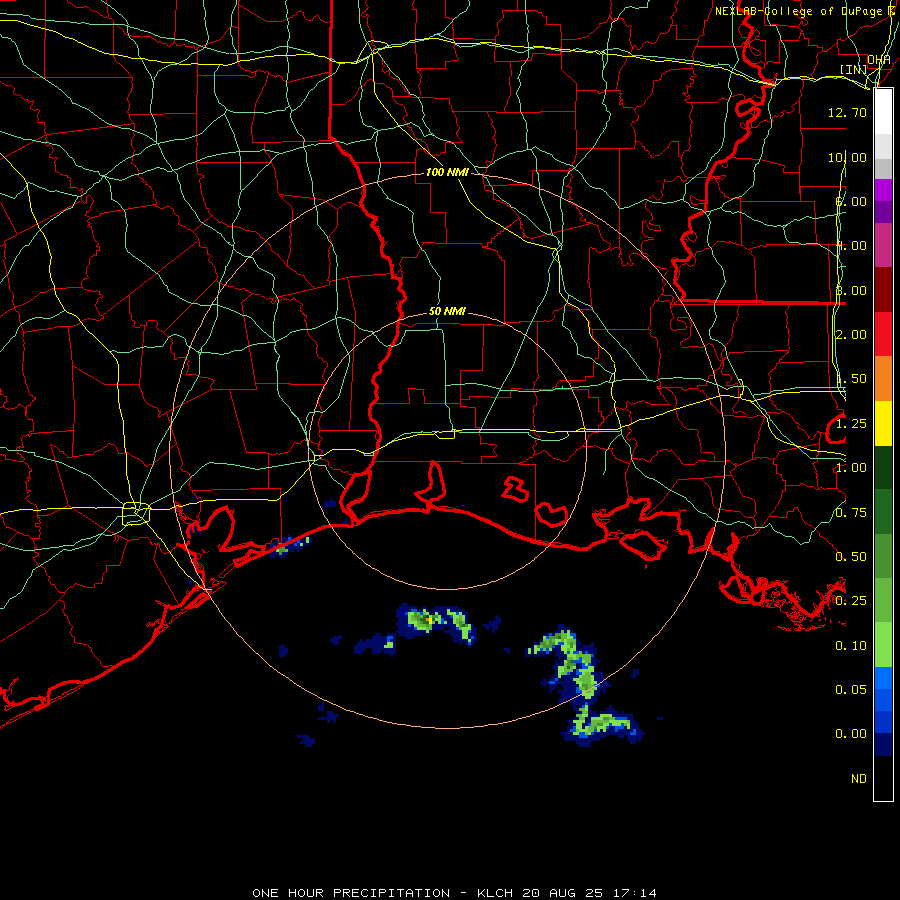Pick the darkest green swatch near 1.00

click(x=883, y=467)
